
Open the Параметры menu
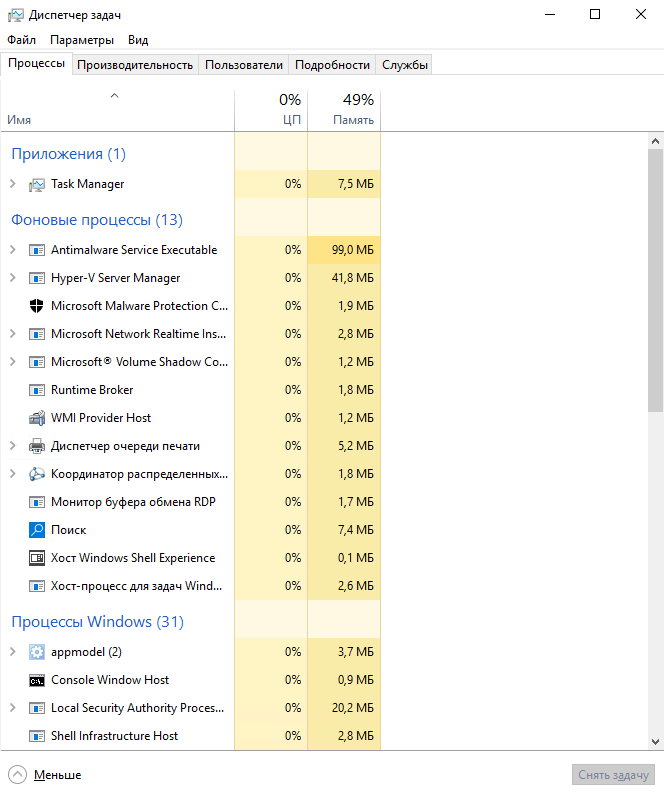tap(82, 40)
